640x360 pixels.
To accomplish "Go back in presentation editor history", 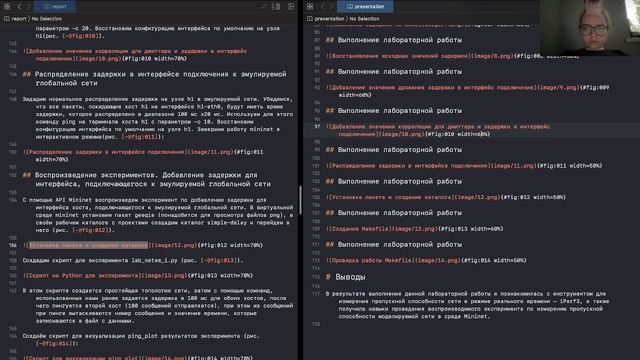I will point(323,6).
